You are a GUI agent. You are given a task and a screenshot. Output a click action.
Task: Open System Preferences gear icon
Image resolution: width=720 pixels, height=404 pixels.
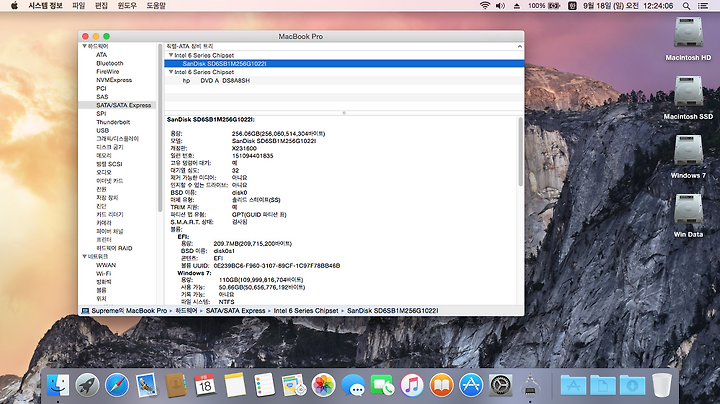pos(501,385)
